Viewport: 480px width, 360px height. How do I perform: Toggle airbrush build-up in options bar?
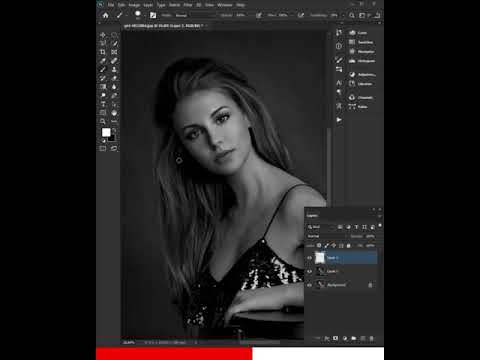[x=301, y=15]
